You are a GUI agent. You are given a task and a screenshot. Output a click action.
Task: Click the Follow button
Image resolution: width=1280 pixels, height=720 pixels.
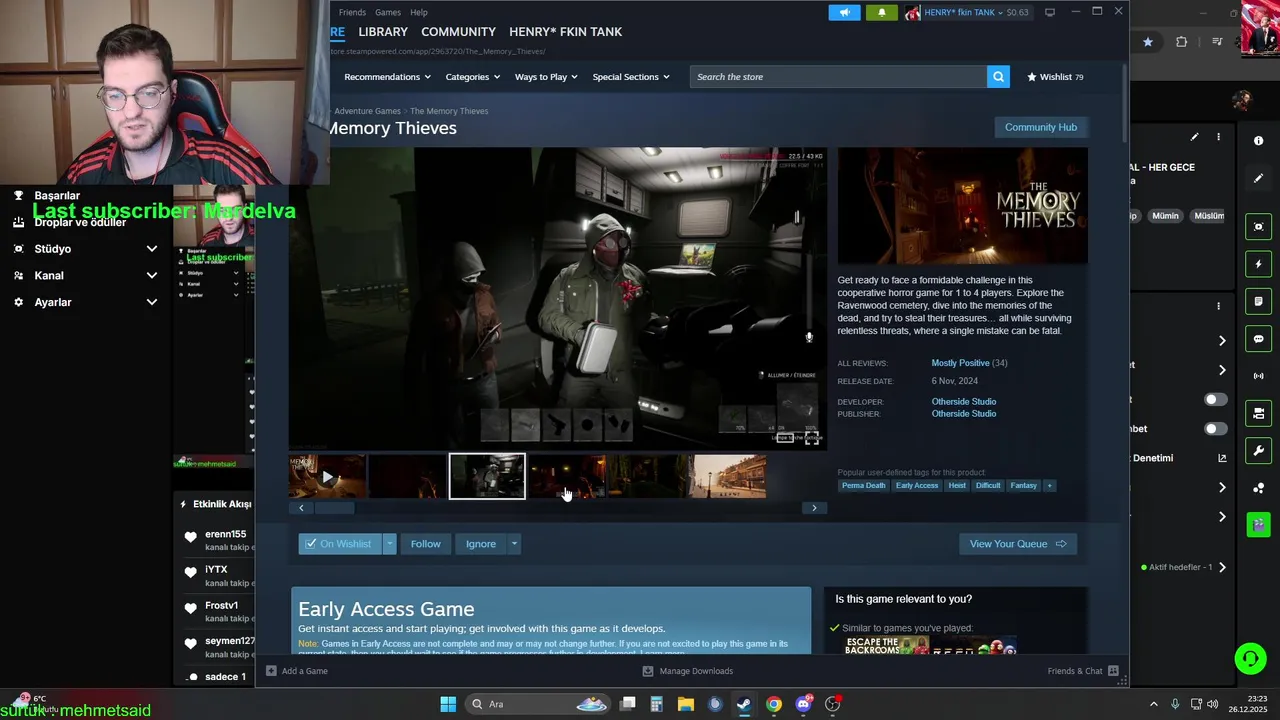point(425,544)
